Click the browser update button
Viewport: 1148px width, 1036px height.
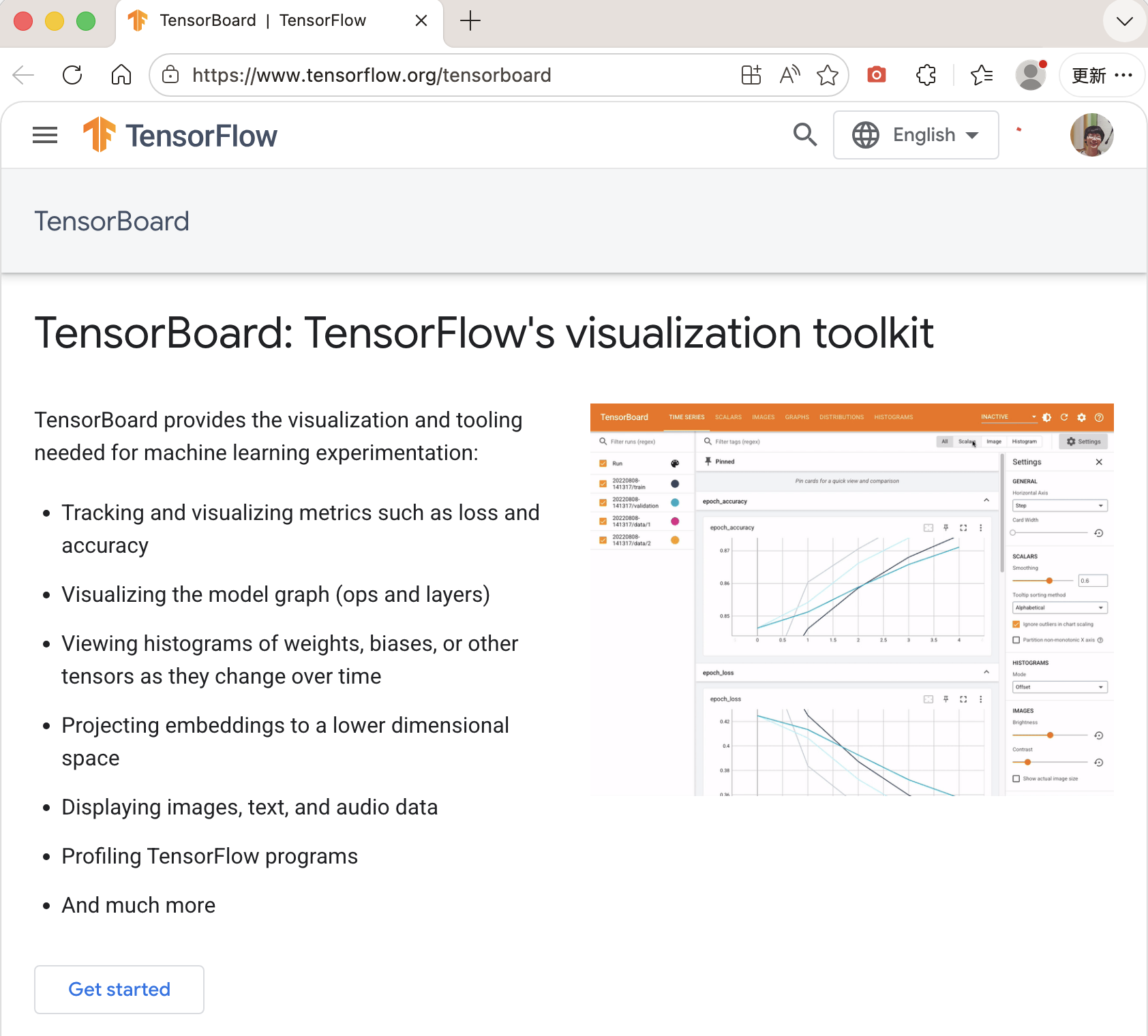point(1089,75)
